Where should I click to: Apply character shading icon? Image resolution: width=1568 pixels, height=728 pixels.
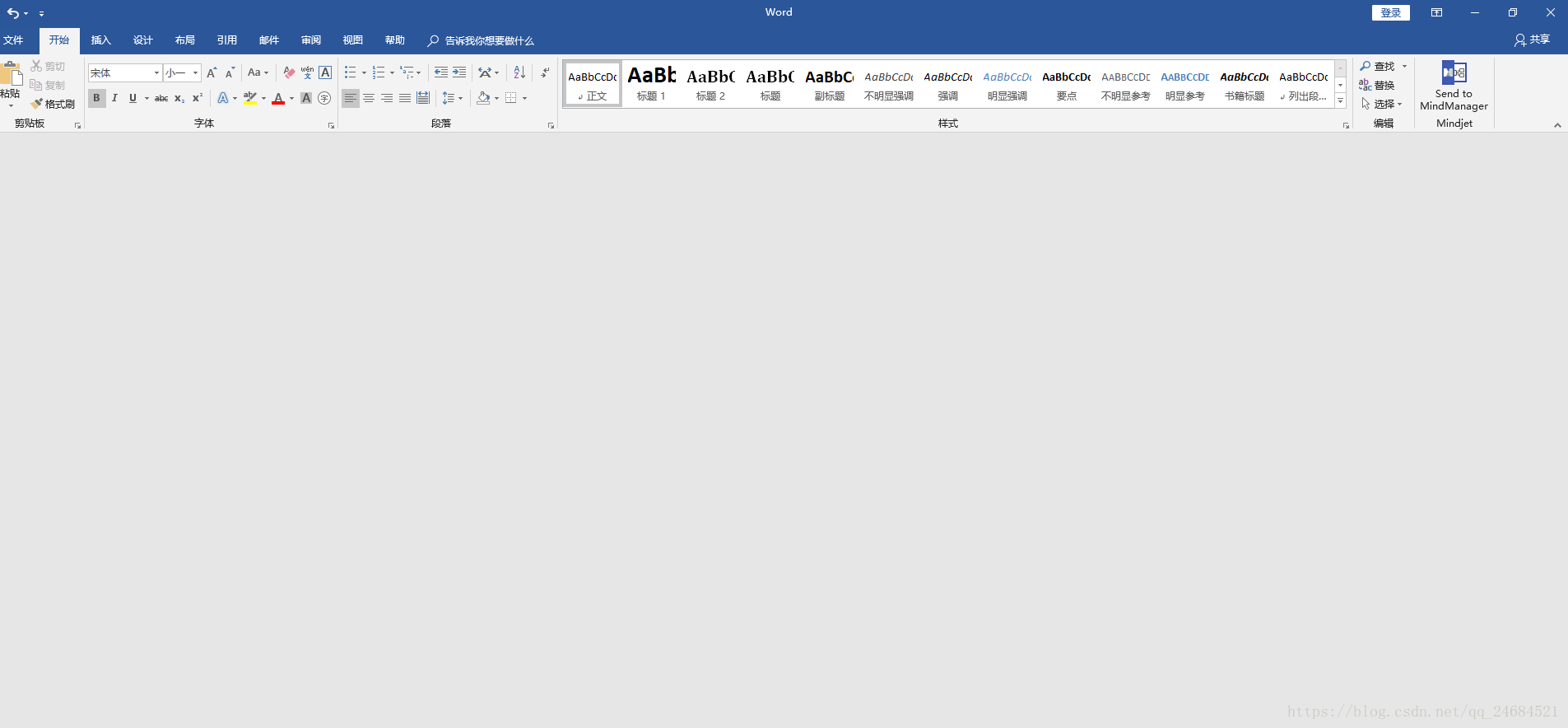tap(306, 98)
